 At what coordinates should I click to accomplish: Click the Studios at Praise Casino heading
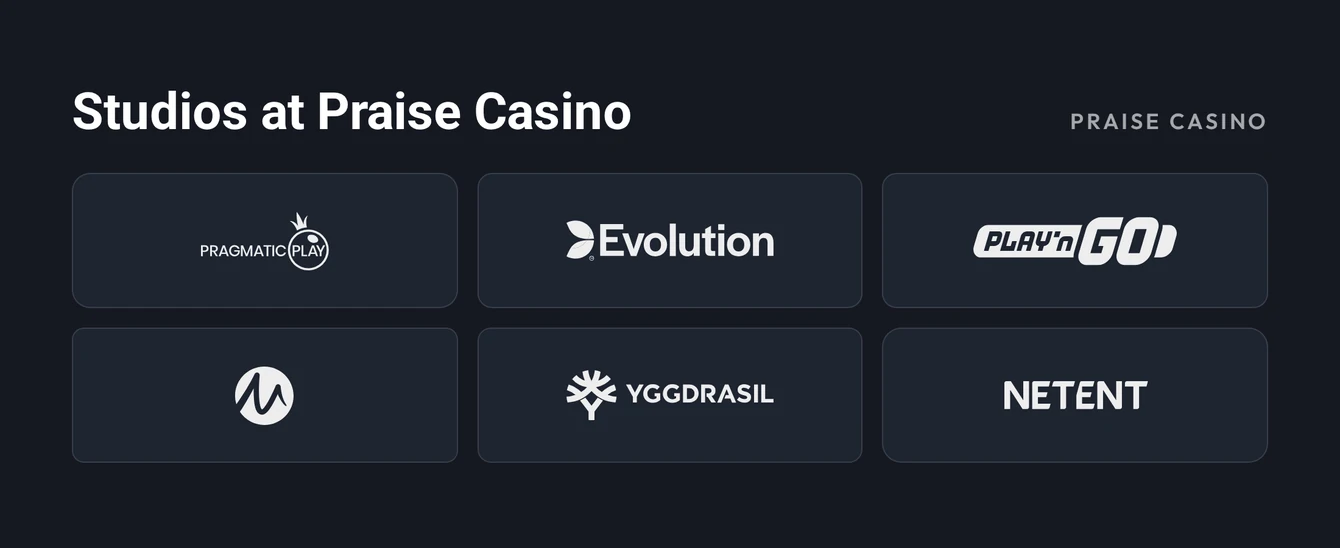(352, 111)
